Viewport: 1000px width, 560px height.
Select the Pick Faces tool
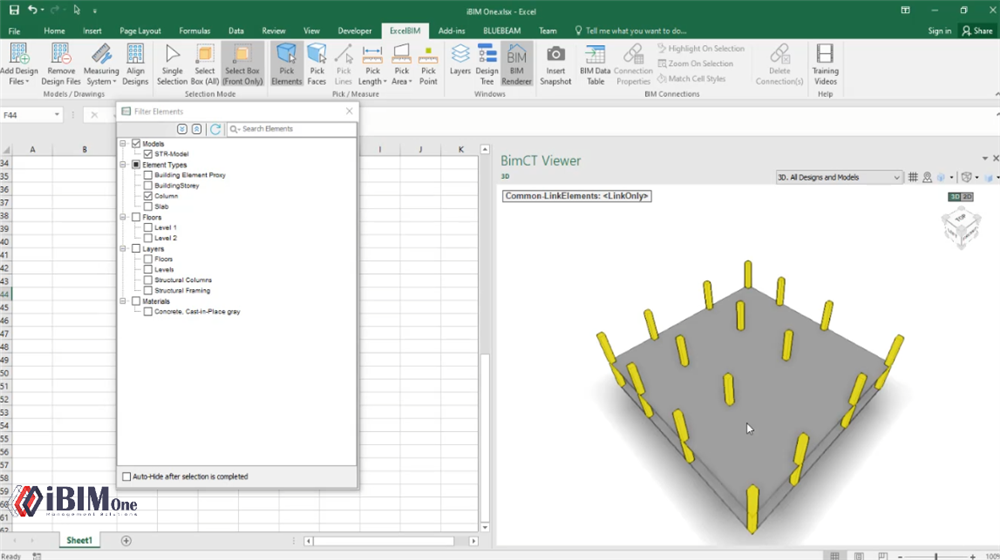tap(316, 64)
